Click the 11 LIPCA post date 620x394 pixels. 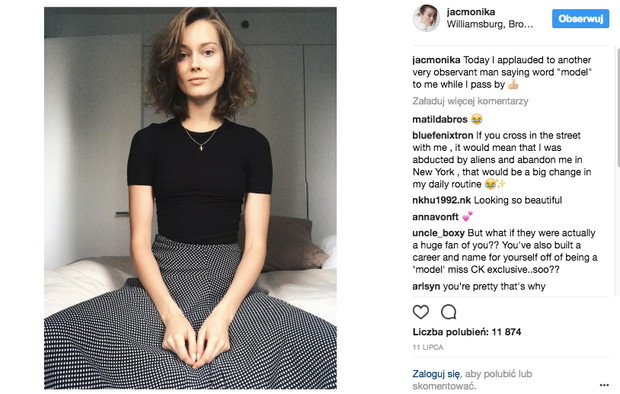pyautogui.click(x=428, y=347)
